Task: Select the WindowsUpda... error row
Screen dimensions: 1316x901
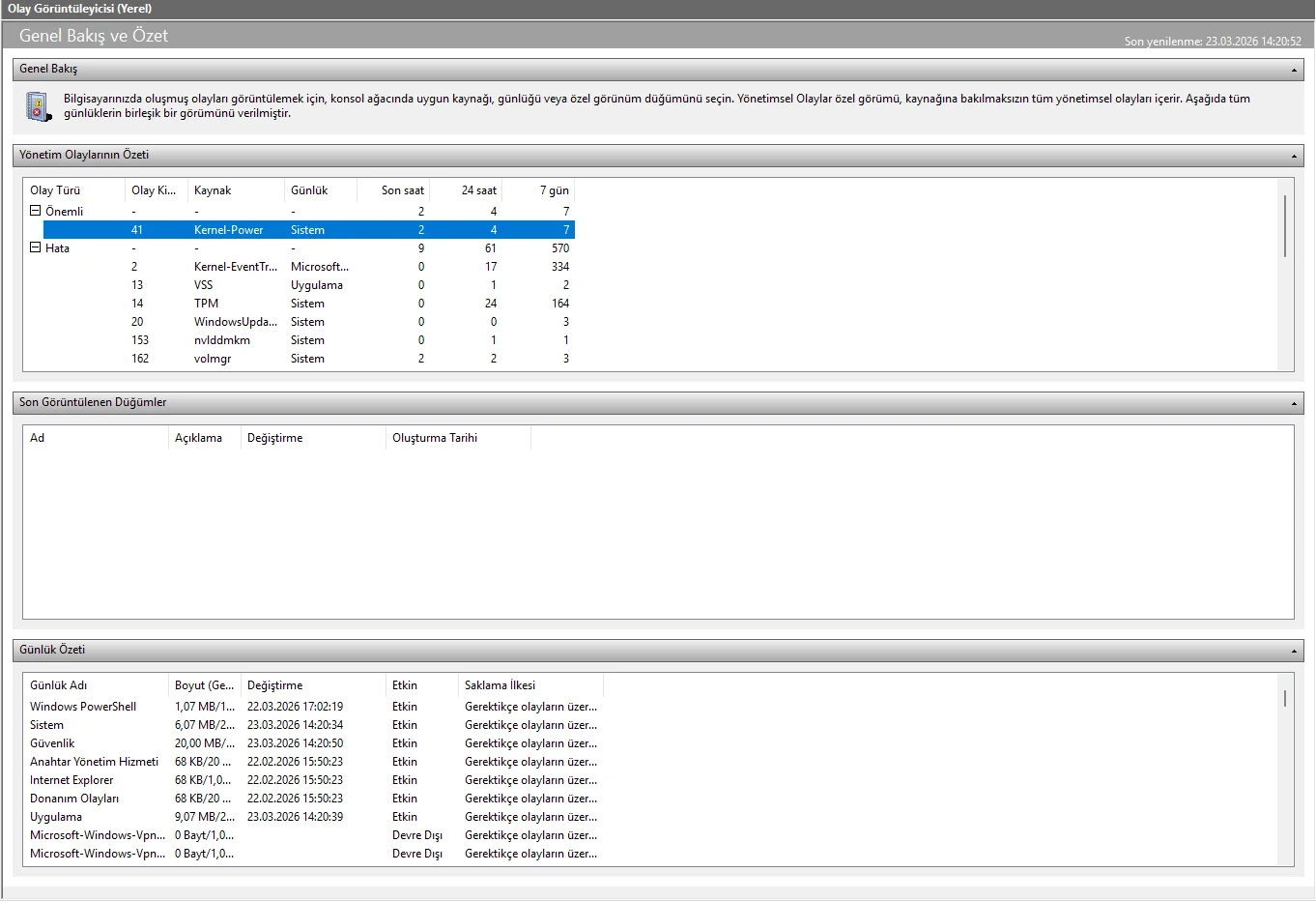Action: [x=309, y=322]
